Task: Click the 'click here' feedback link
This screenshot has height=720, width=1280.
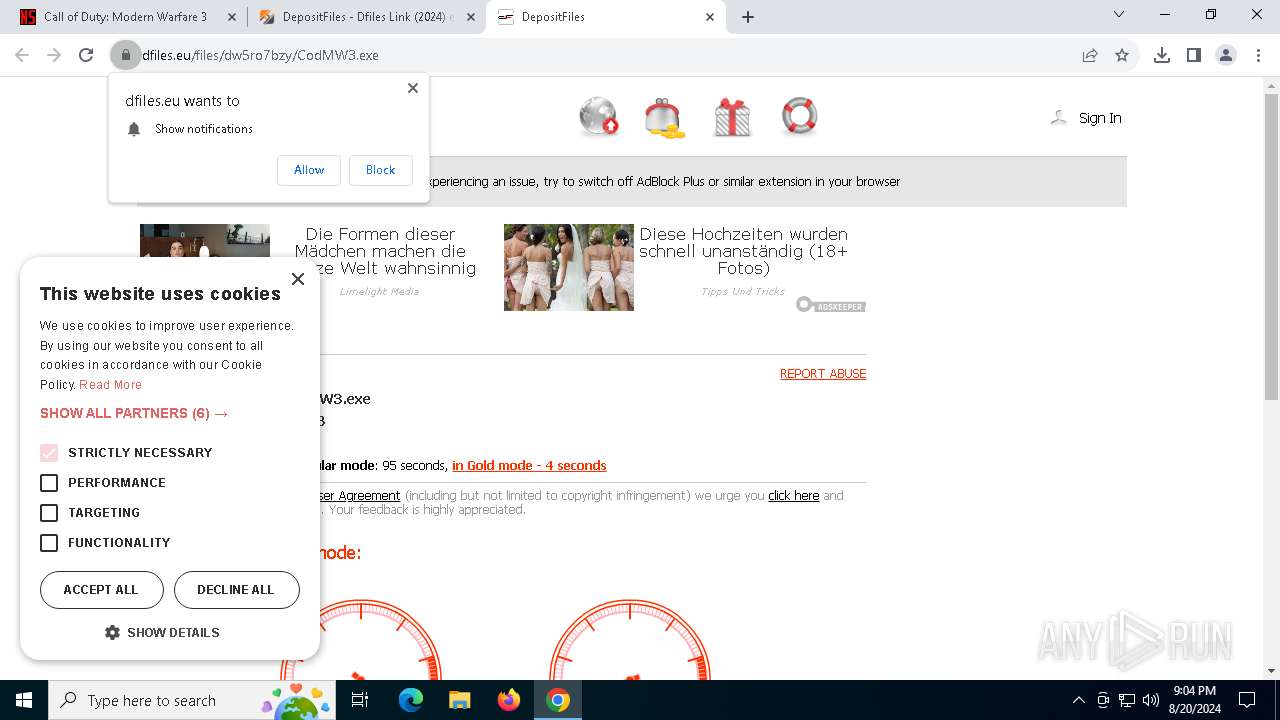Action: tap(793, 496)
